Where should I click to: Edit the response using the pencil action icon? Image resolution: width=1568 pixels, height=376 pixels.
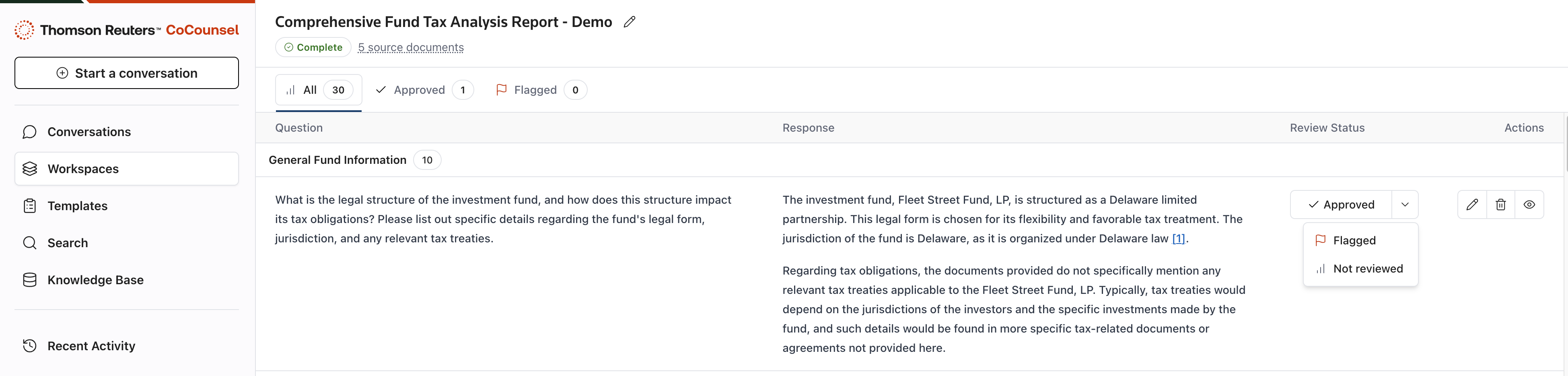pos(1472,205)
